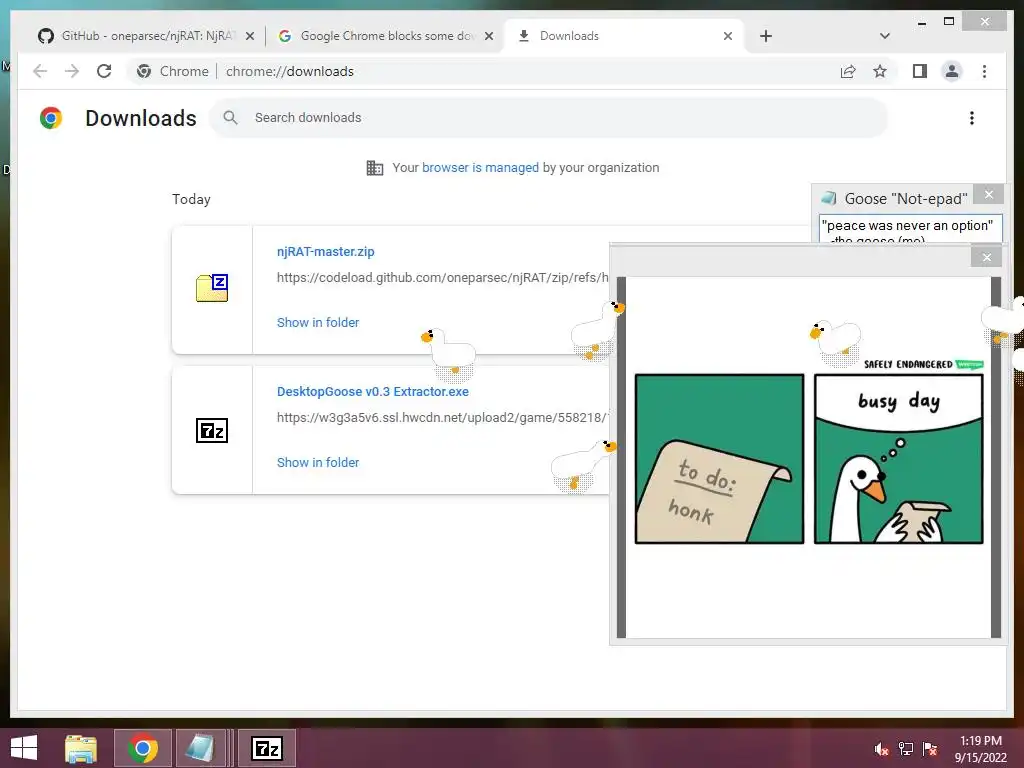Click the goose walking over njRAT card
1024x768 pixels.
coord(449,355)
